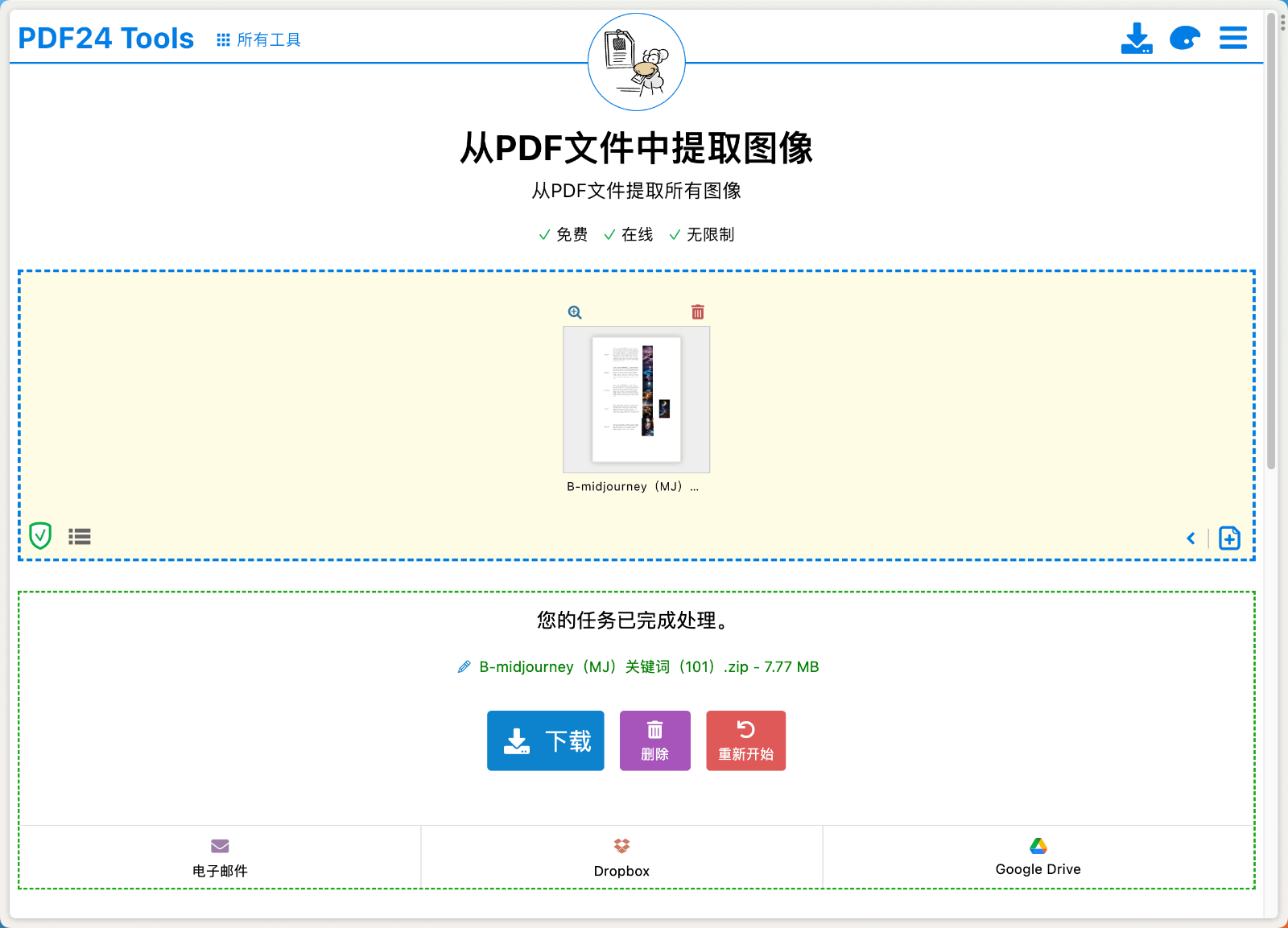Viewport: 1288px width, 928px height.
Task: Save extracted images to Google Drive
Action: point(1038,856)
